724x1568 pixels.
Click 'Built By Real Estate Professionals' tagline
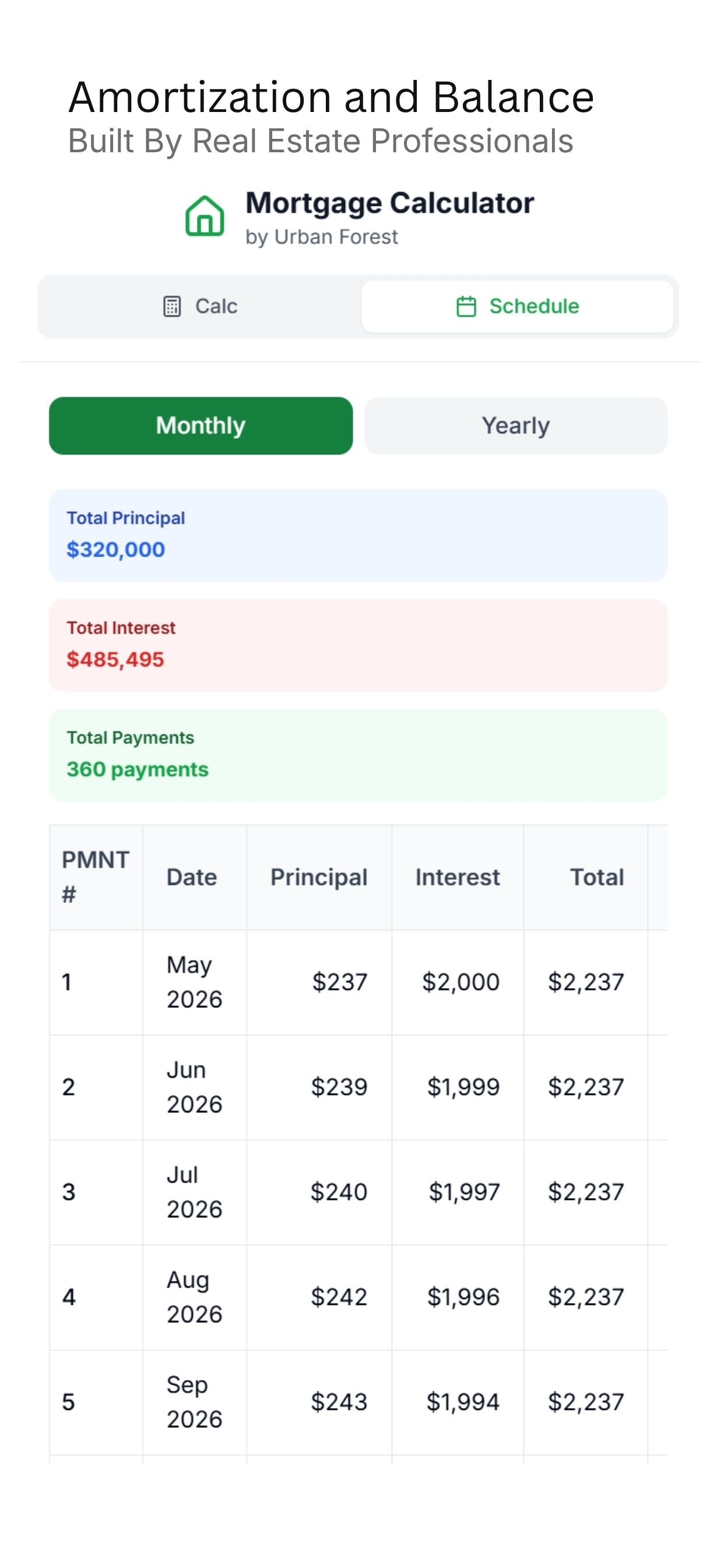[x=321, y=141]
